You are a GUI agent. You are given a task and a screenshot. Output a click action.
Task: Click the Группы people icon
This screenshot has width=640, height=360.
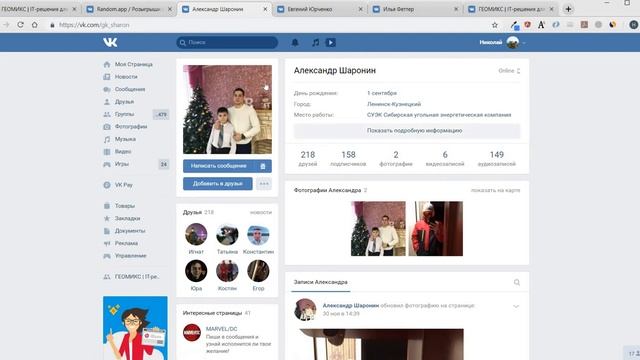[107, 114]
